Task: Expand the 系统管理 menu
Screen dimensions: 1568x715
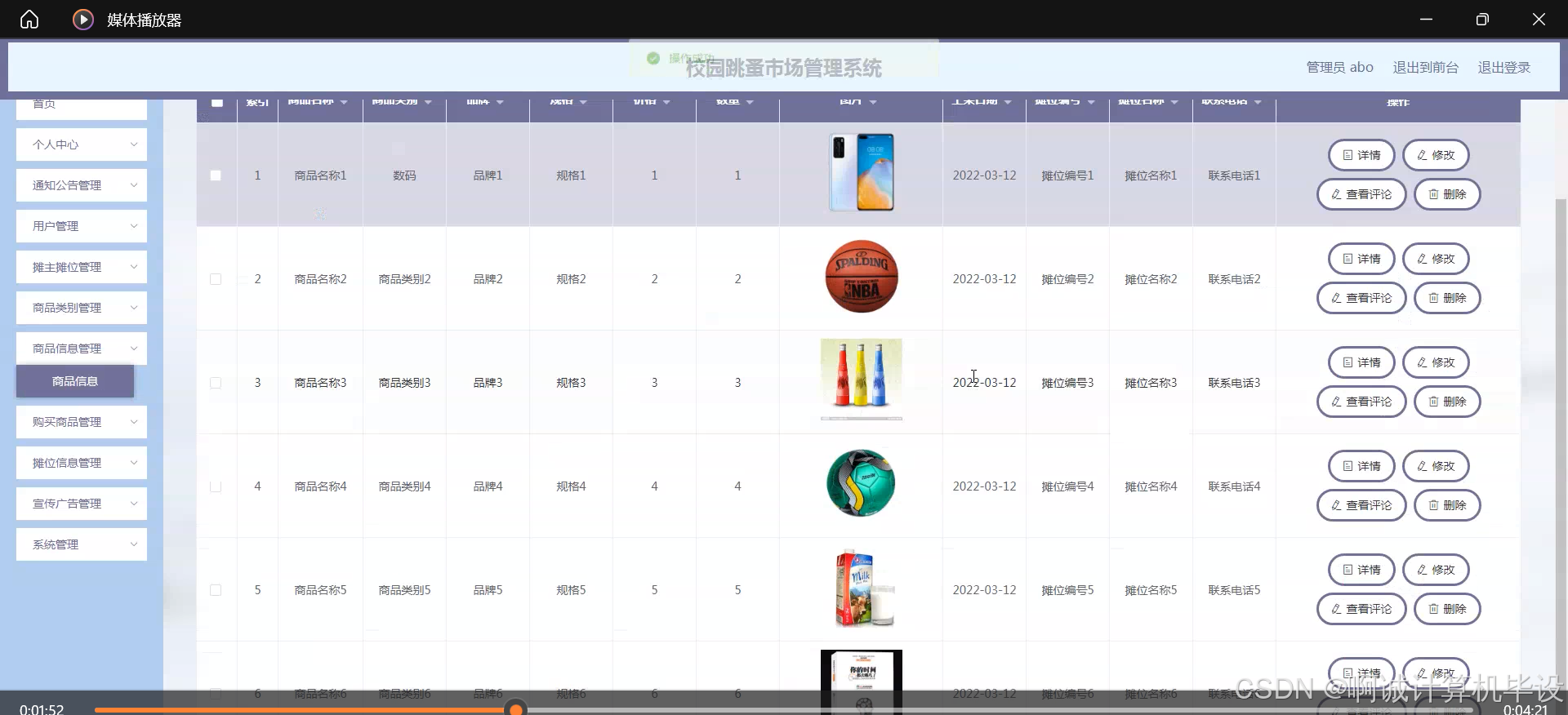Action: [x=82, y=544]
